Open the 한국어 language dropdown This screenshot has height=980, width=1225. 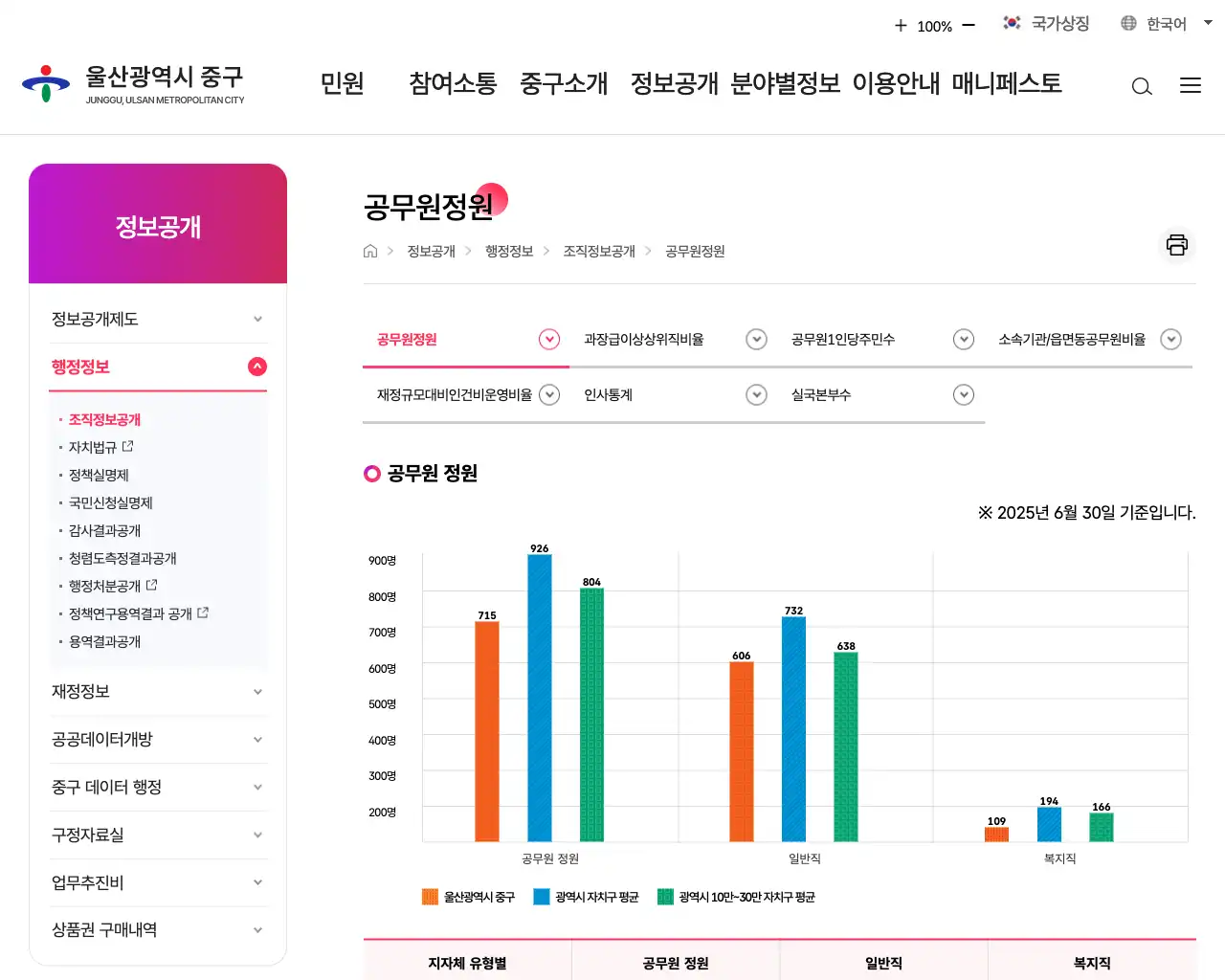click(x=1162, y=23)
